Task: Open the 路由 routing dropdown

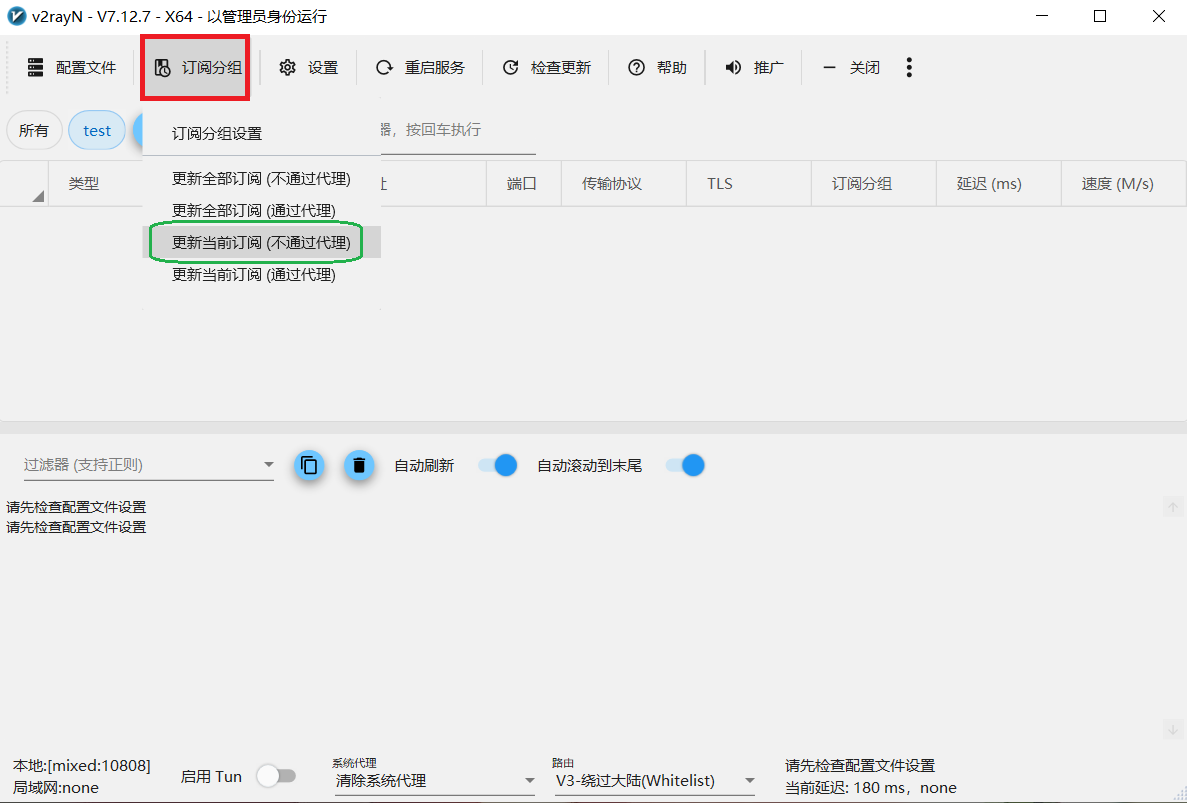Action: [749, 781]
